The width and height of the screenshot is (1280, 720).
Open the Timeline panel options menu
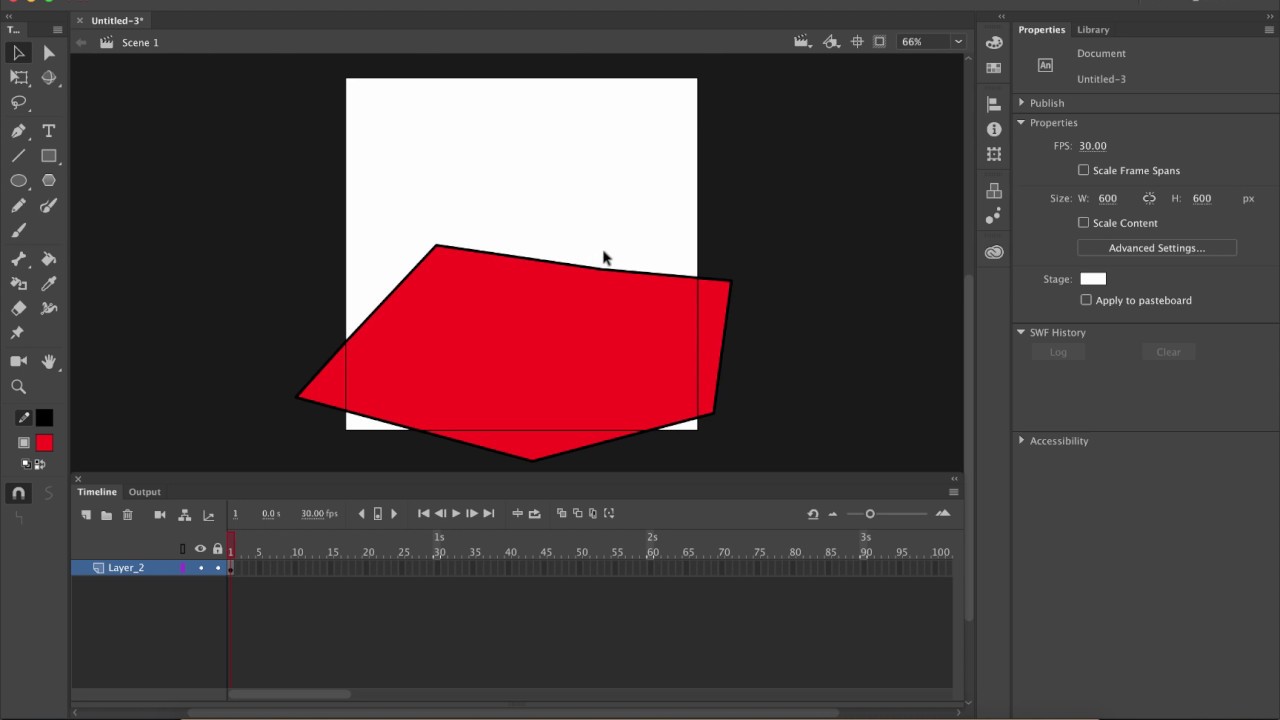(954, 492)
